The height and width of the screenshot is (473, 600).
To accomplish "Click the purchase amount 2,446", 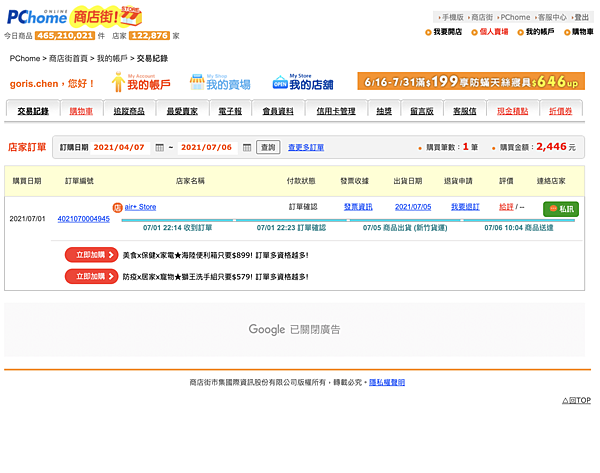I will tap(551, 147).
